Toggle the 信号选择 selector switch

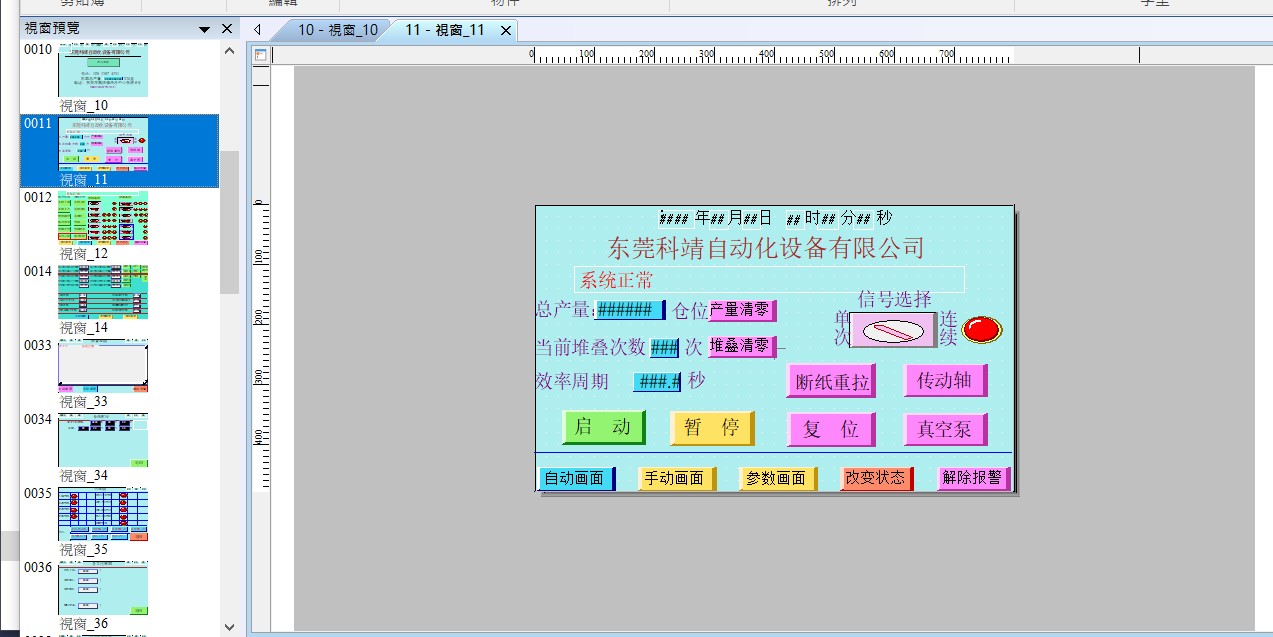pyautogui.click(x=893, y=330)
